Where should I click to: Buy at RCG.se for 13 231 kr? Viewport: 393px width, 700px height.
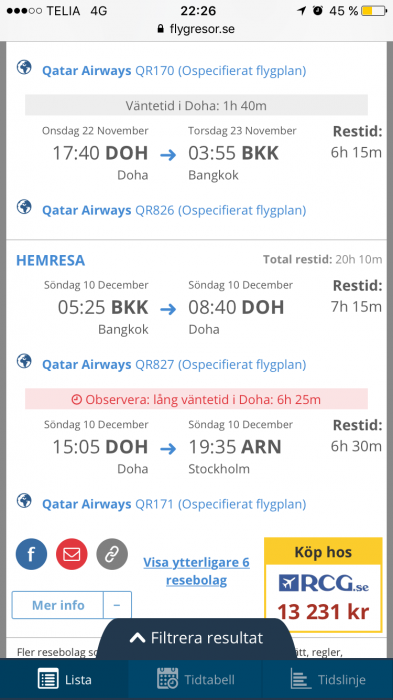click(323, 584)
